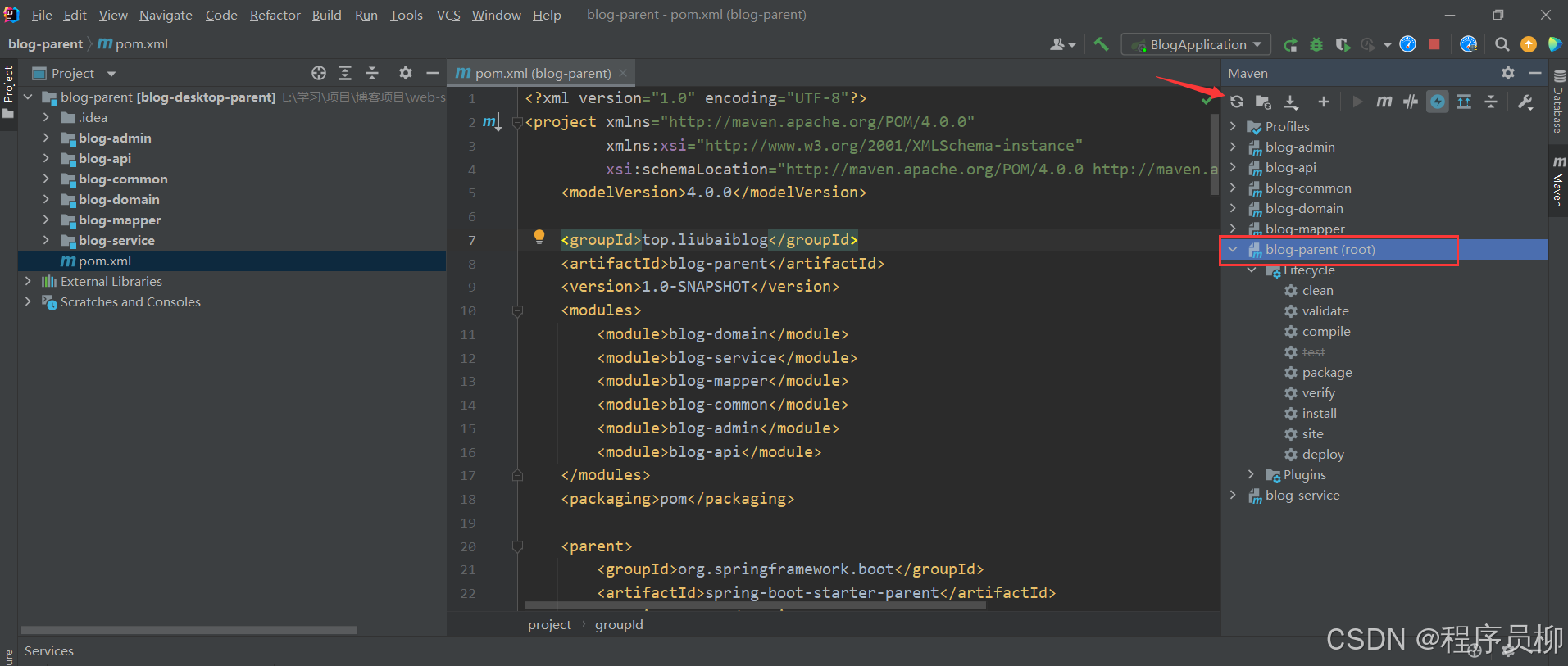Toggle Maven offline mode icon
Image resolution: width=1568 pixels, height=666 pixels.
click(1411, 102)
